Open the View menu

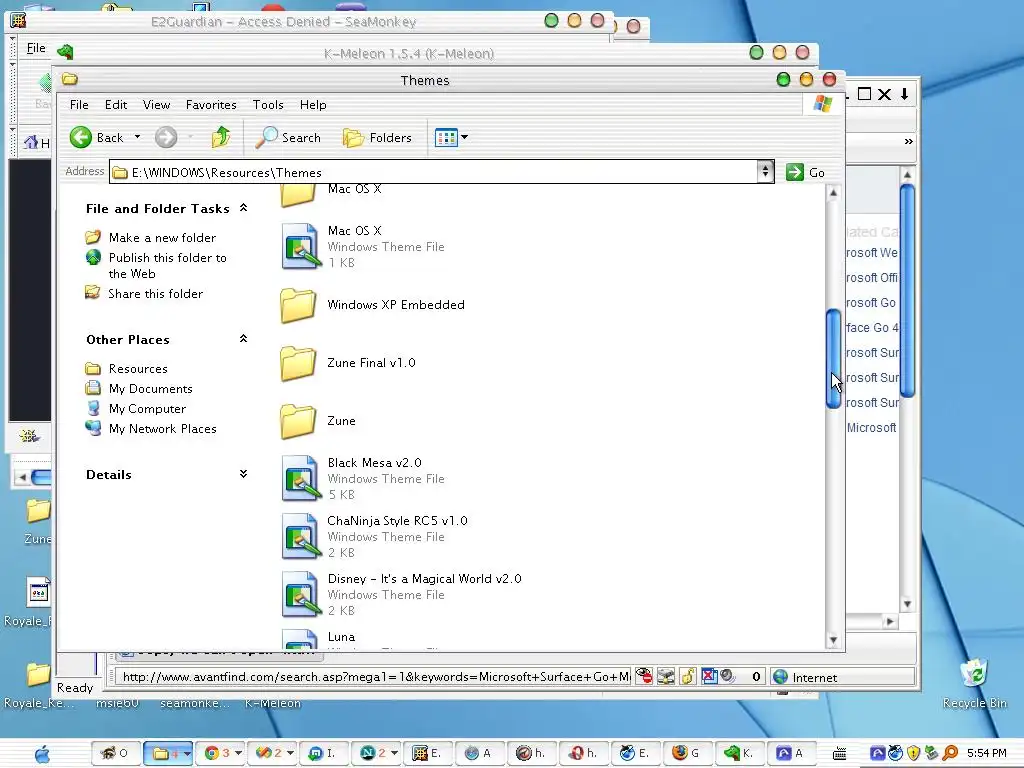(156, 104)
